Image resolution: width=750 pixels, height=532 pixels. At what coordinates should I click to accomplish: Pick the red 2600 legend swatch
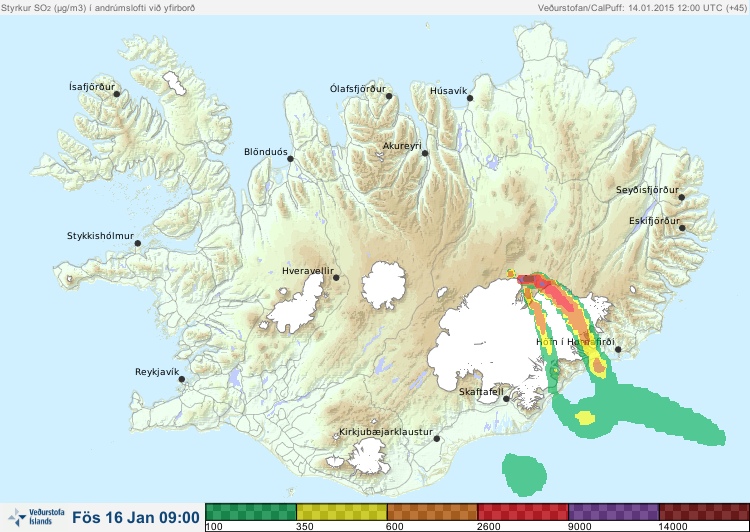click(x=523, y=512)
